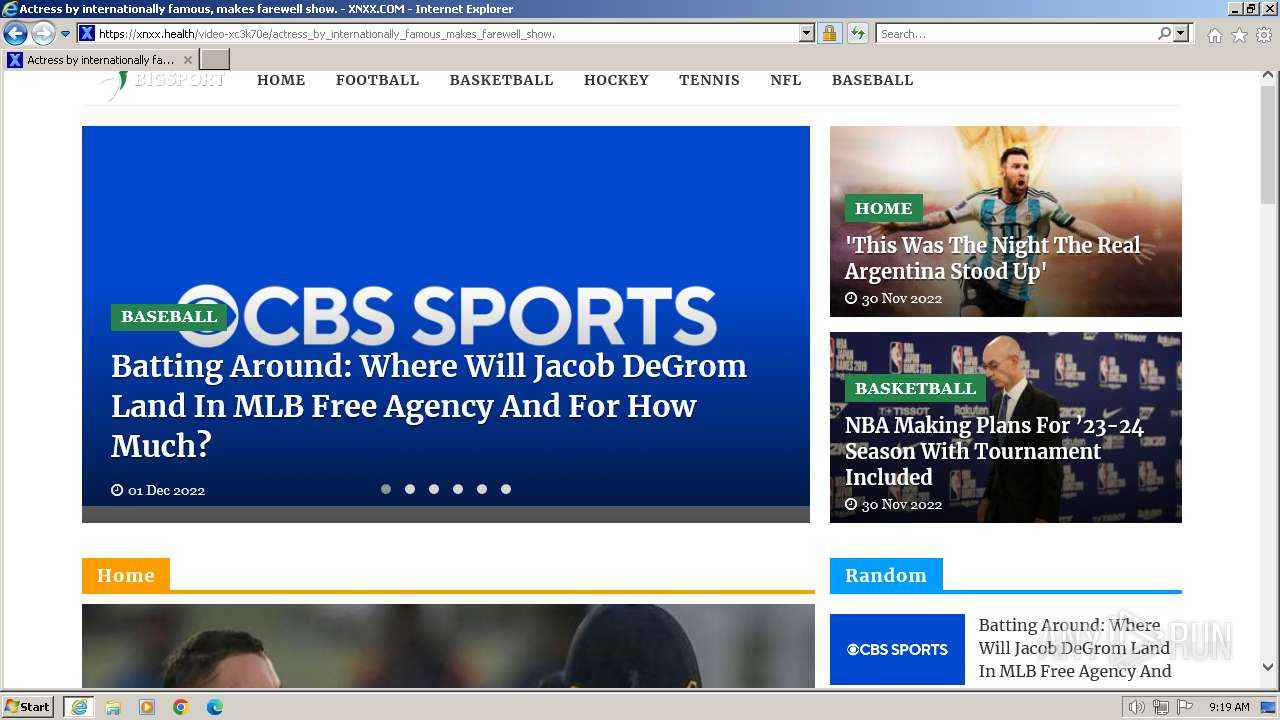Select the second slider dot
Viewport: 1280px width, 720px height.
click(410, 489)
